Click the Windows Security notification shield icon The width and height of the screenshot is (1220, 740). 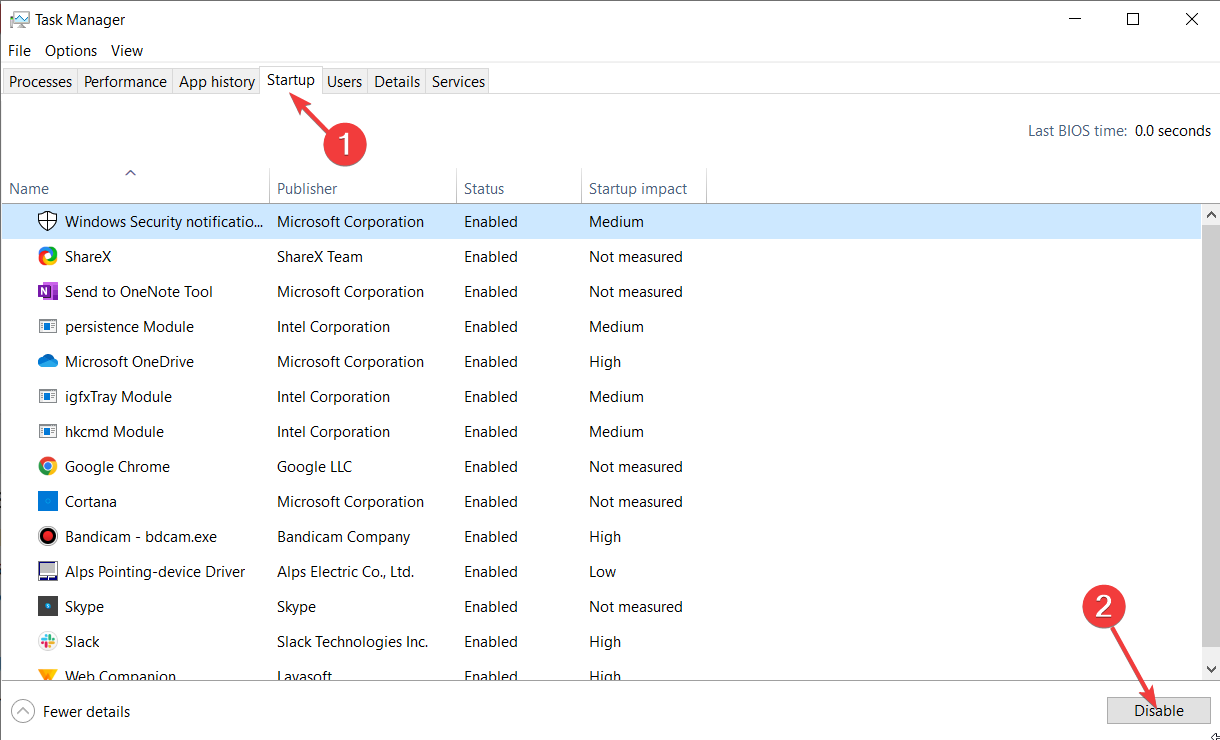(x=47, y=221)
